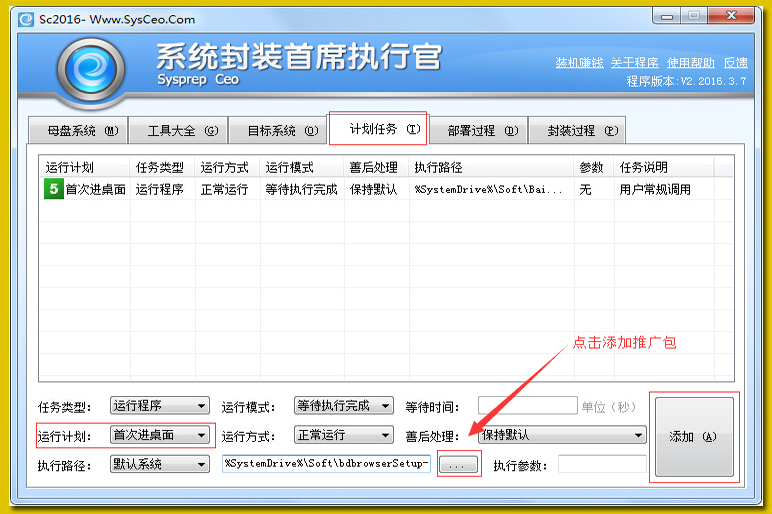Open the 运行方式 dropdown showing 正常运行

click(x=344, y=435)
